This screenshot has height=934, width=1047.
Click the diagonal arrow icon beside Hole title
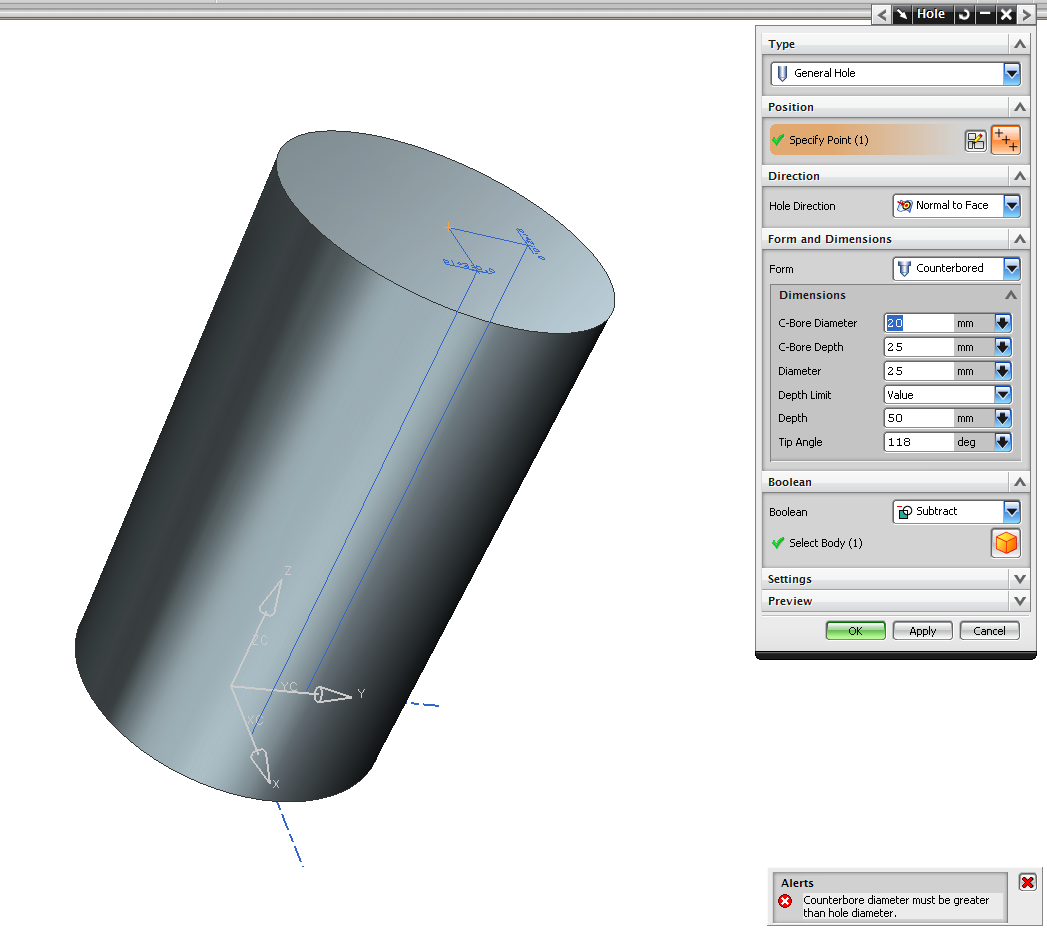(x=902, y=14)
